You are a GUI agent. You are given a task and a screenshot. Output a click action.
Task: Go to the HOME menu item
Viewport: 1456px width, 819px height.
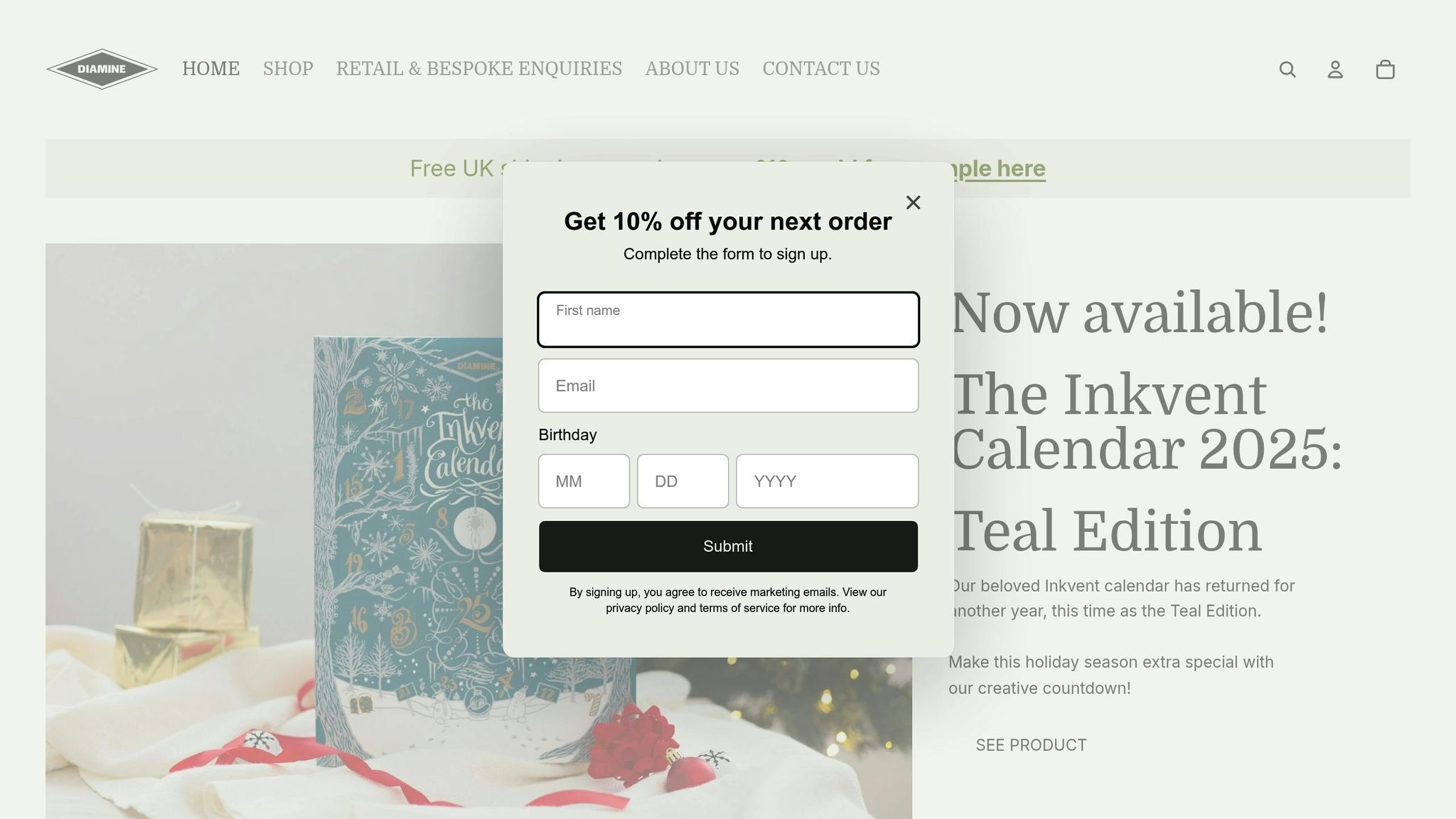(210, 69)
